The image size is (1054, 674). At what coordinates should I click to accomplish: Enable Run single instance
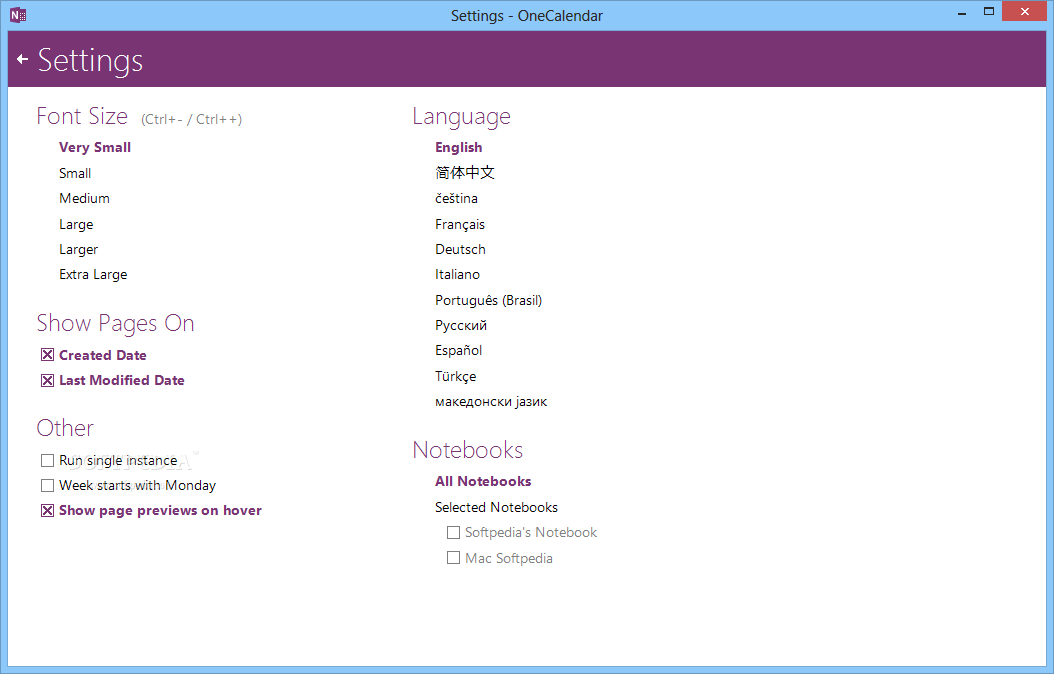click(47, 460)
